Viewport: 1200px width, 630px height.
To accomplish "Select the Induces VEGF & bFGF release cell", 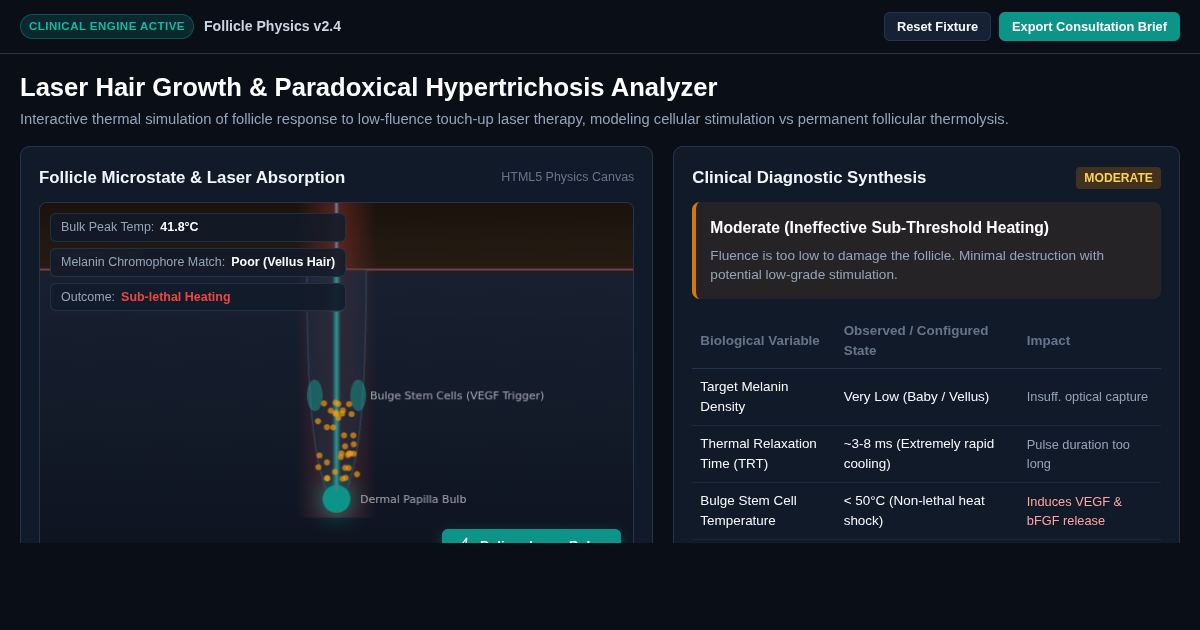I will 1090,511.
